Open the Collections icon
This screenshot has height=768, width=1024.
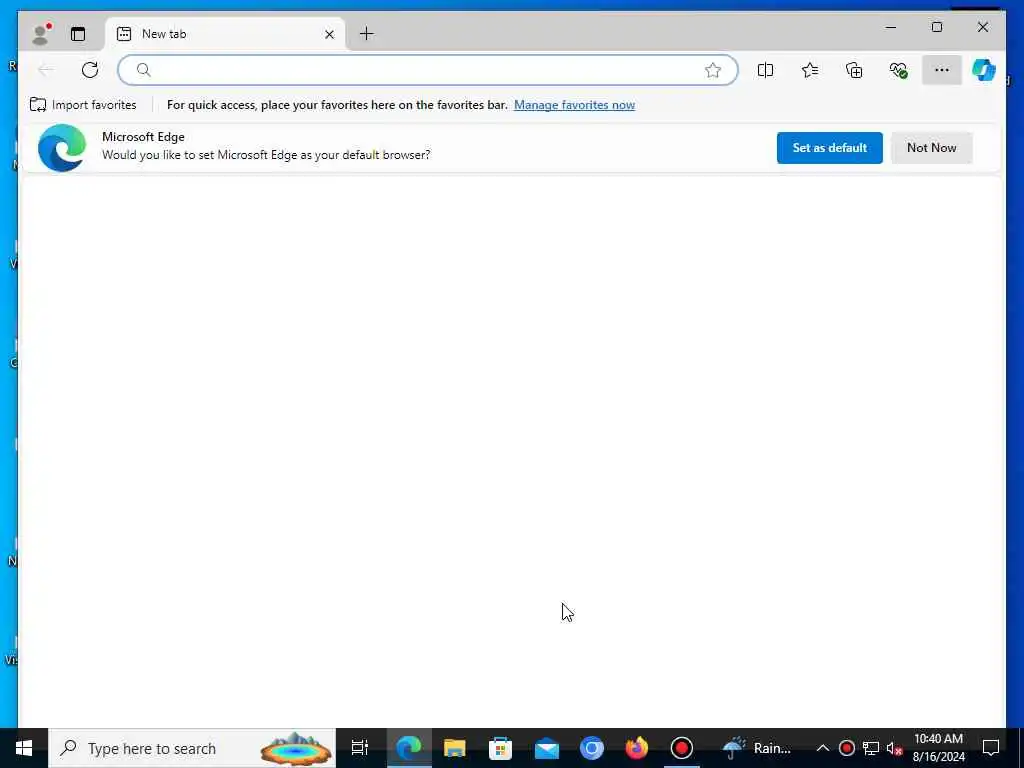(x=854, y=70)
